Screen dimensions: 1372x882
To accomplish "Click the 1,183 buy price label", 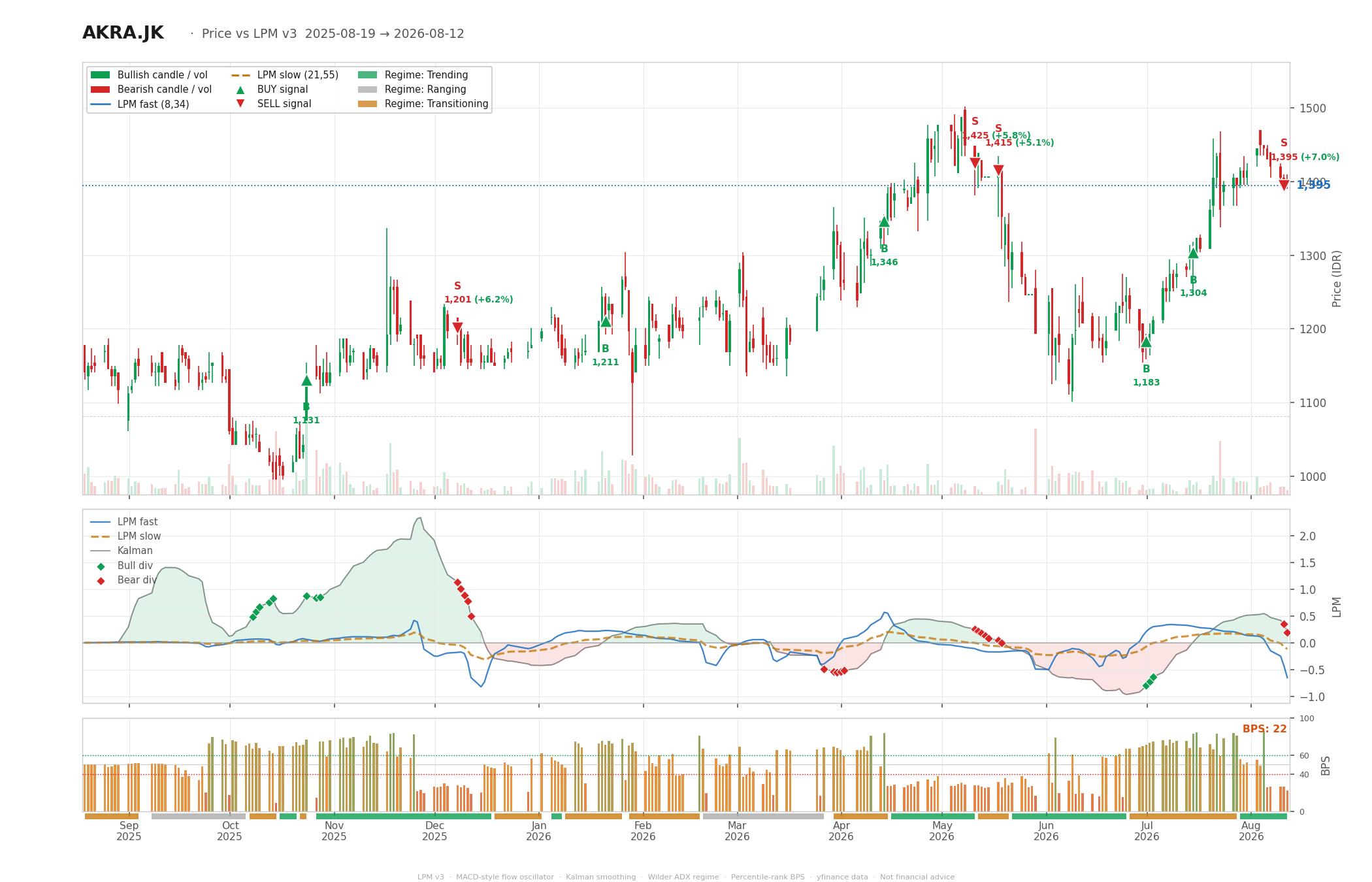I will click(x=1146, y=383).
